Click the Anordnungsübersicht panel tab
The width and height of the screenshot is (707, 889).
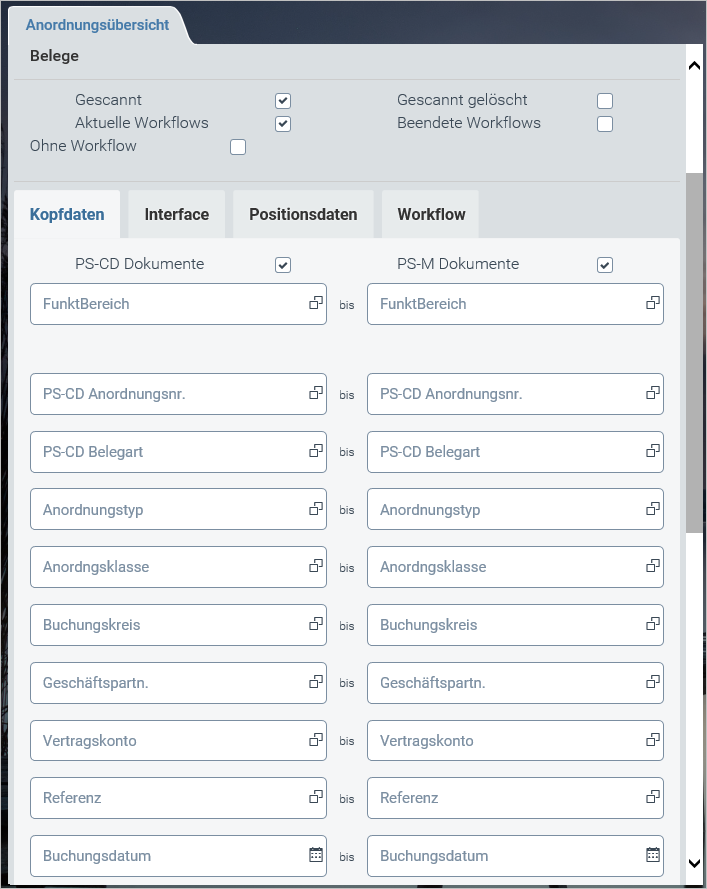point(97,24)
